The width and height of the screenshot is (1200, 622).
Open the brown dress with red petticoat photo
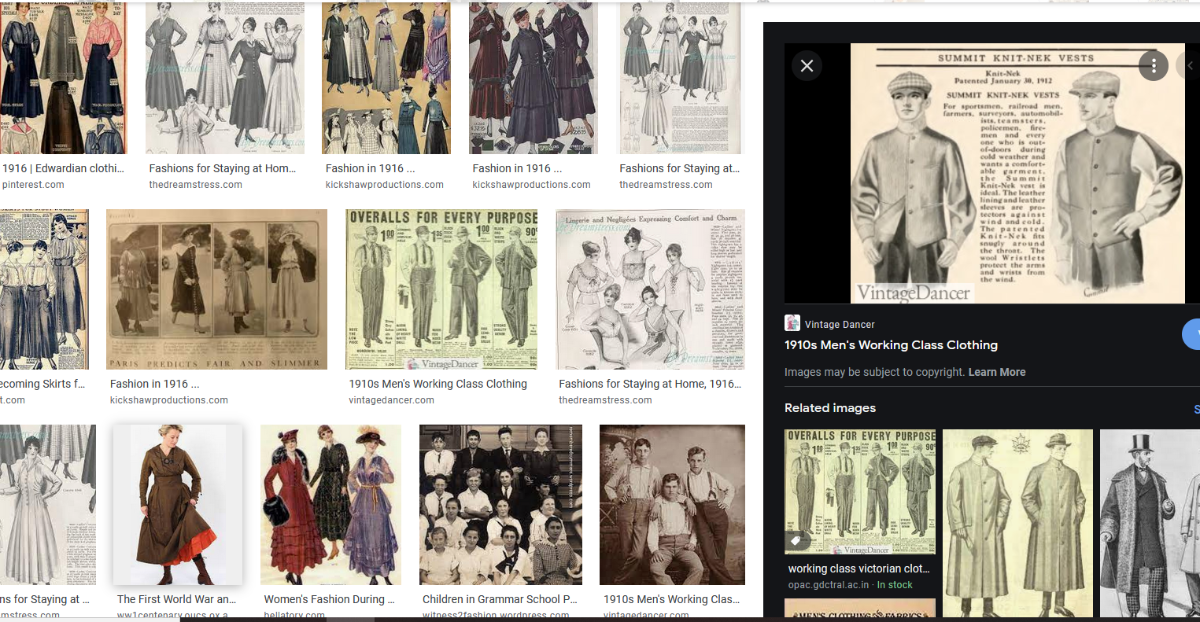coord(177,504)
